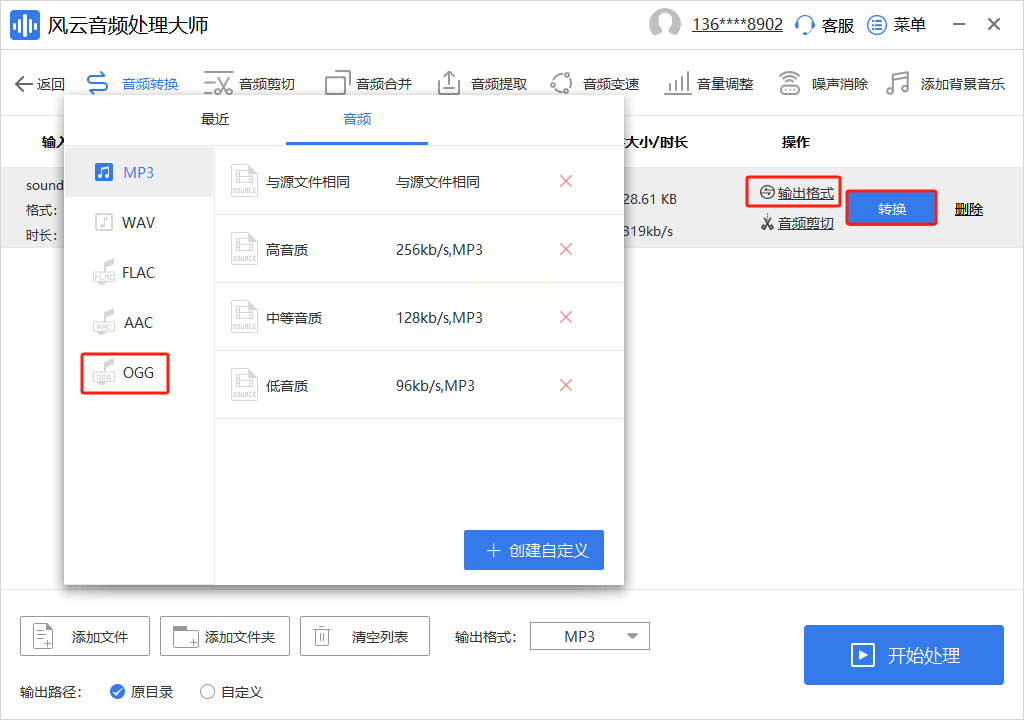1024x720 pixels.
Task: Select the 音频提取 audio extract tool
Action: click(x=483, y=84)
